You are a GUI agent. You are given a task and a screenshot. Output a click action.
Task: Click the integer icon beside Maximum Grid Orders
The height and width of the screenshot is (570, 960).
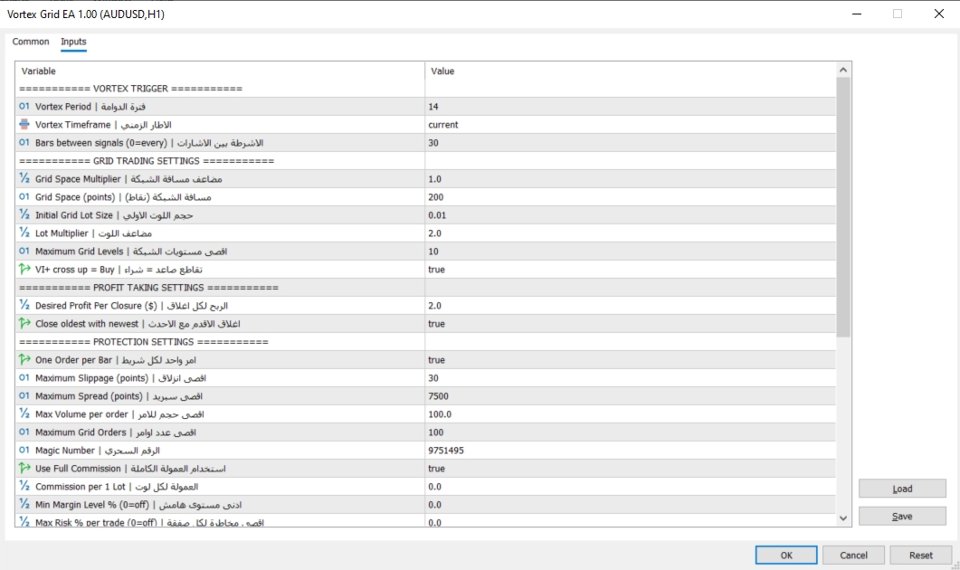point(24,432)
